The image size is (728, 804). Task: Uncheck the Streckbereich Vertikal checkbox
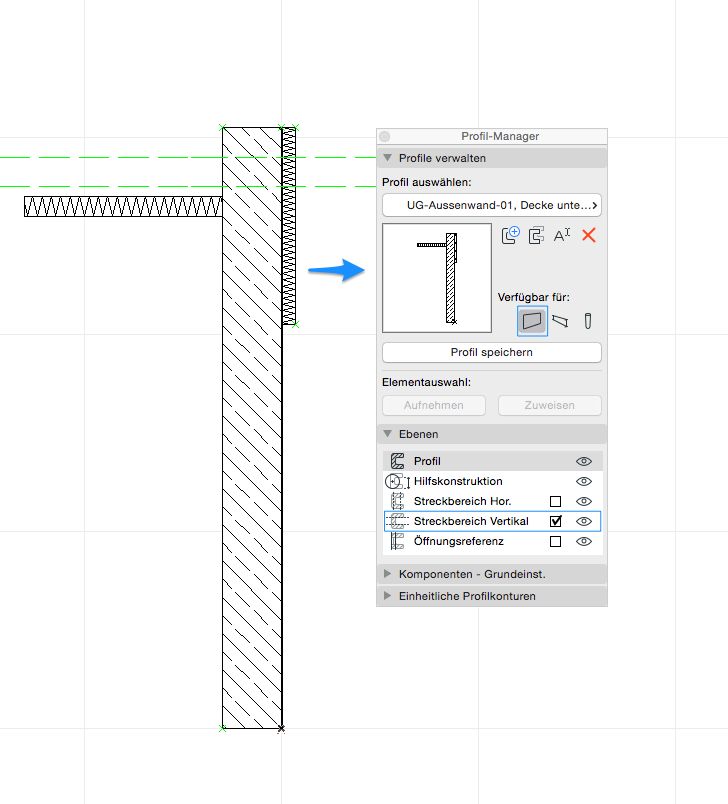(556, 521)
